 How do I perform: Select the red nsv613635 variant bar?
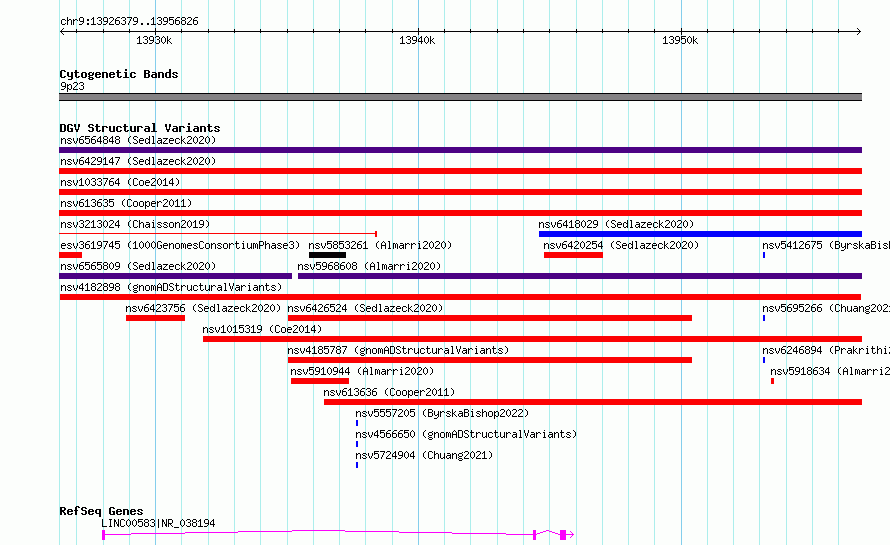(460, 213)
